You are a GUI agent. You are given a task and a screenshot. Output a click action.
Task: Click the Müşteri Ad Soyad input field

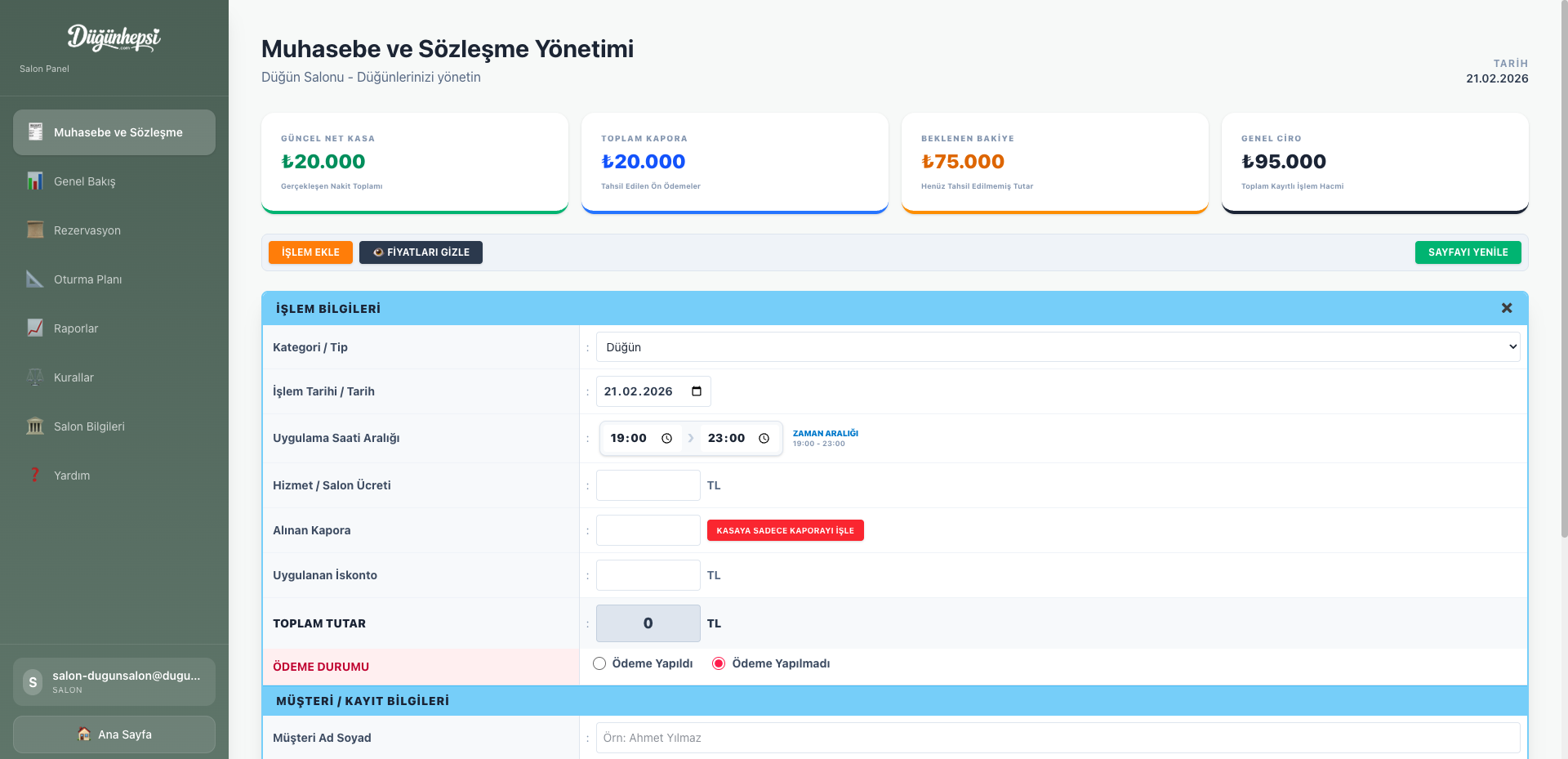pyautogui.click(x=1058, y=738)
